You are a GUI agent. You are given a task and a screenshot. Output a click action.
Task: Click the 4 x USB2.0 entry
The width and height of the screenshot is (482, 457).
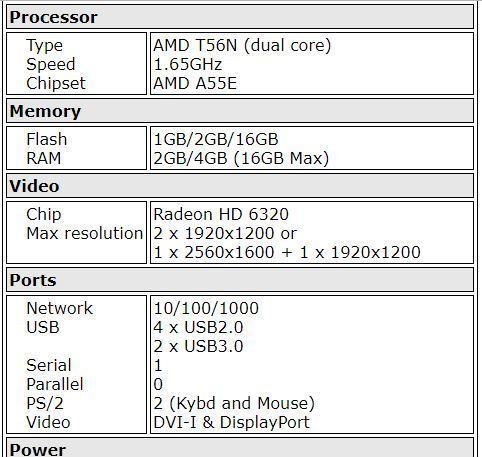pyautogui.click(x=198, y=327)
